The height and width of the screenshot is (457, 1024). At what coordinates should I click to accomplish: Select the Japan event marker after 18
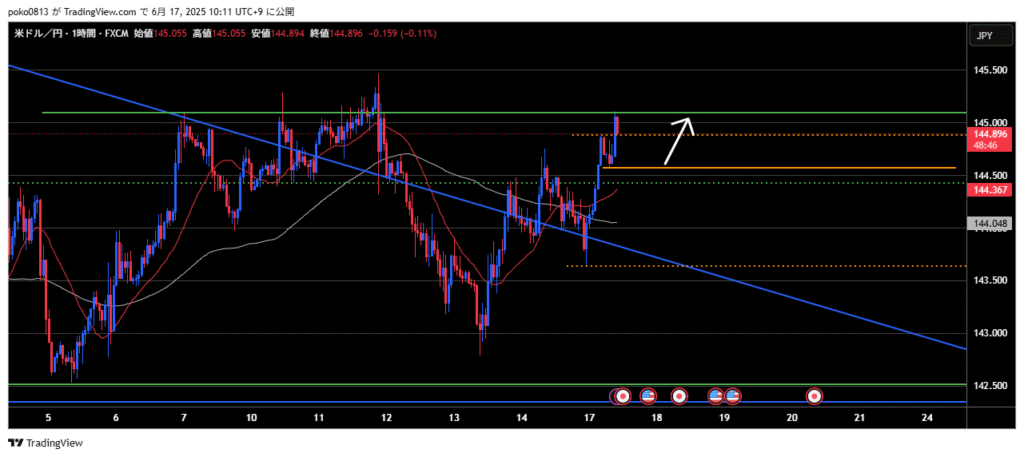tap(679, 396)
